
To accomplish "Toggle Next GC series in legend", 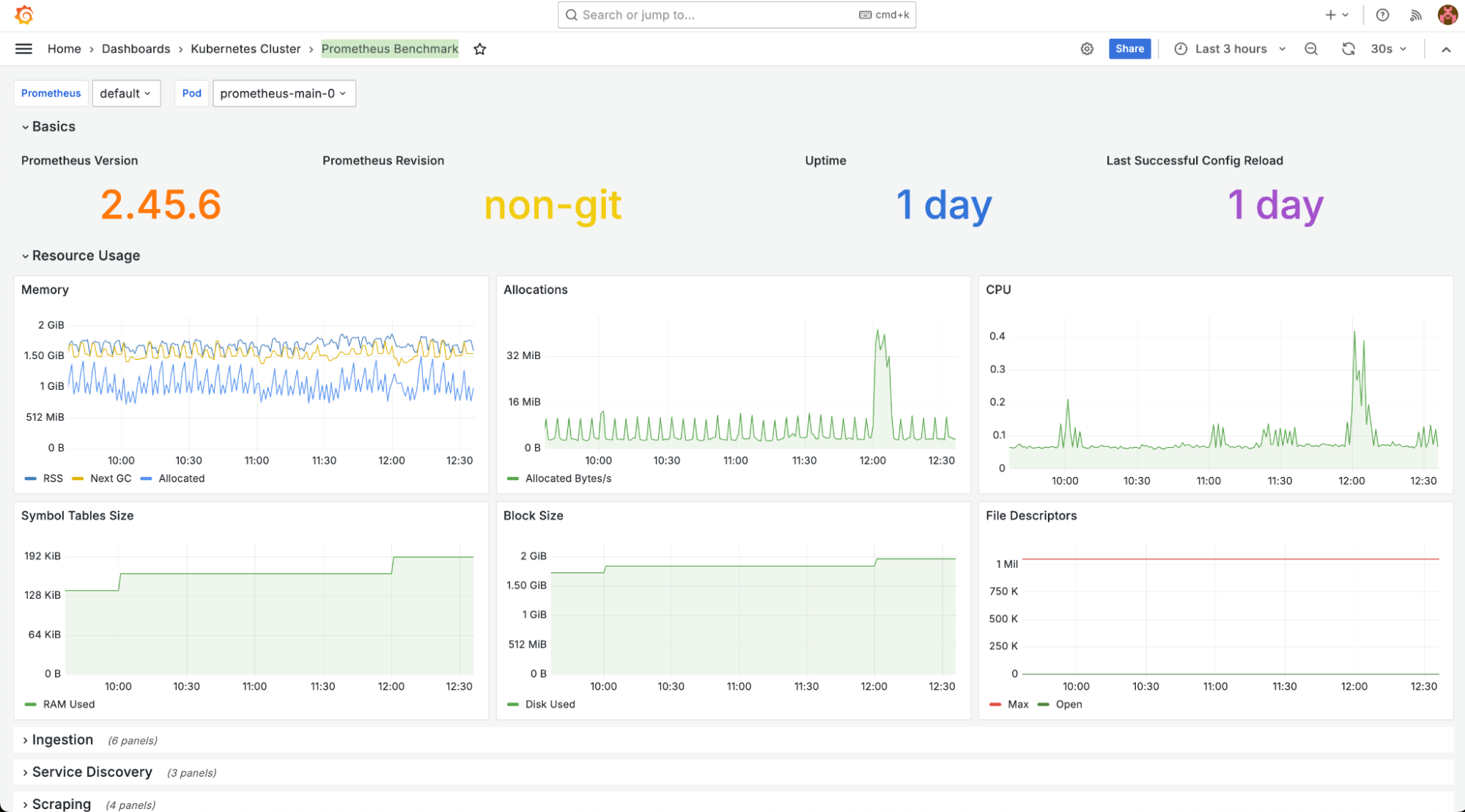I will [110, 479].
